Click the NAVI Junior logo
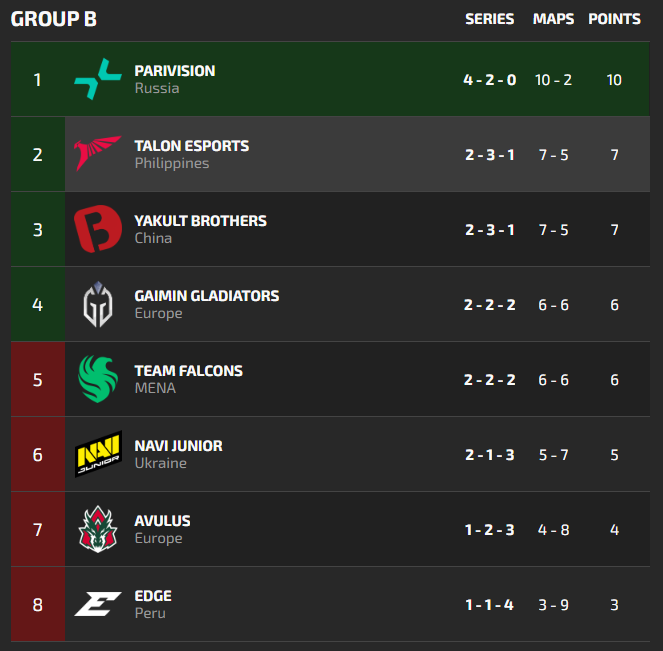663x651 pixels. point(98,454)
